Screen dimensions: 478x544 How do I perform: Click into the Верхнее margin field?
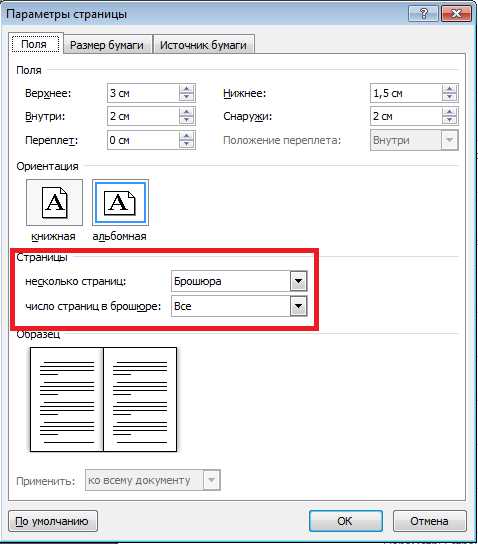pyautogui.click(x=143, y=93)
